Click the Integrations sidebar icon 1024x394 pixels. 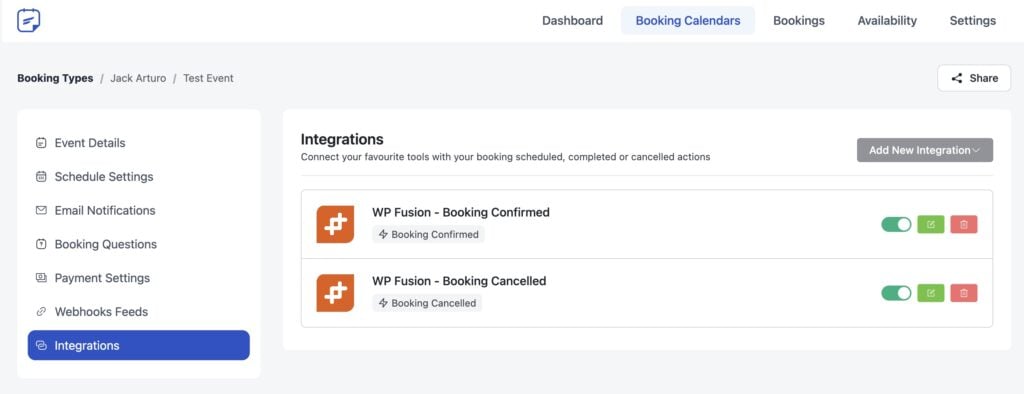pyautogui.click(x=41, y=345)
